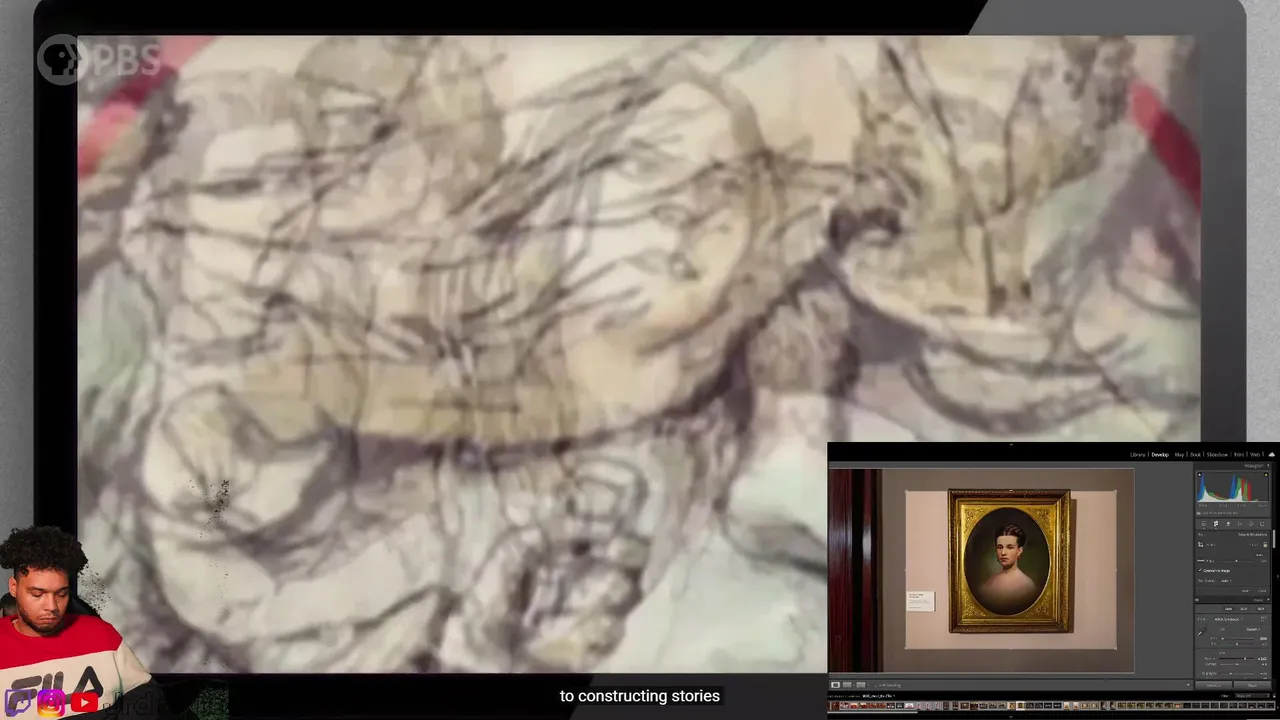Switch to the Slideshow module
The width and height of the screenshot is (1280, 720).
click(1217, 454)
